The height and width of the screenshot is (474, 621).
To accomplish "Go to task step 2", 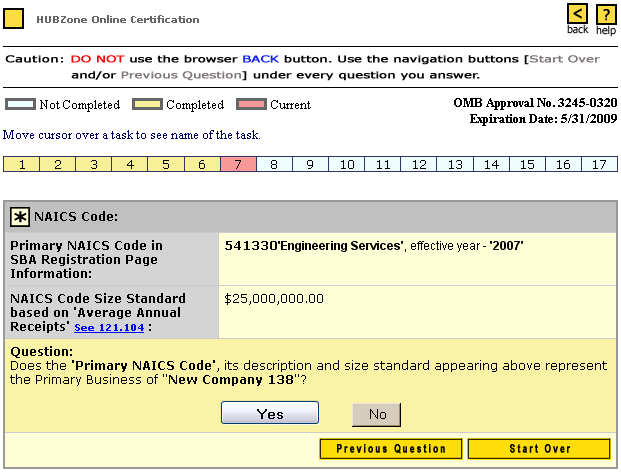I will pyautogui.click(x=58, y=164).
